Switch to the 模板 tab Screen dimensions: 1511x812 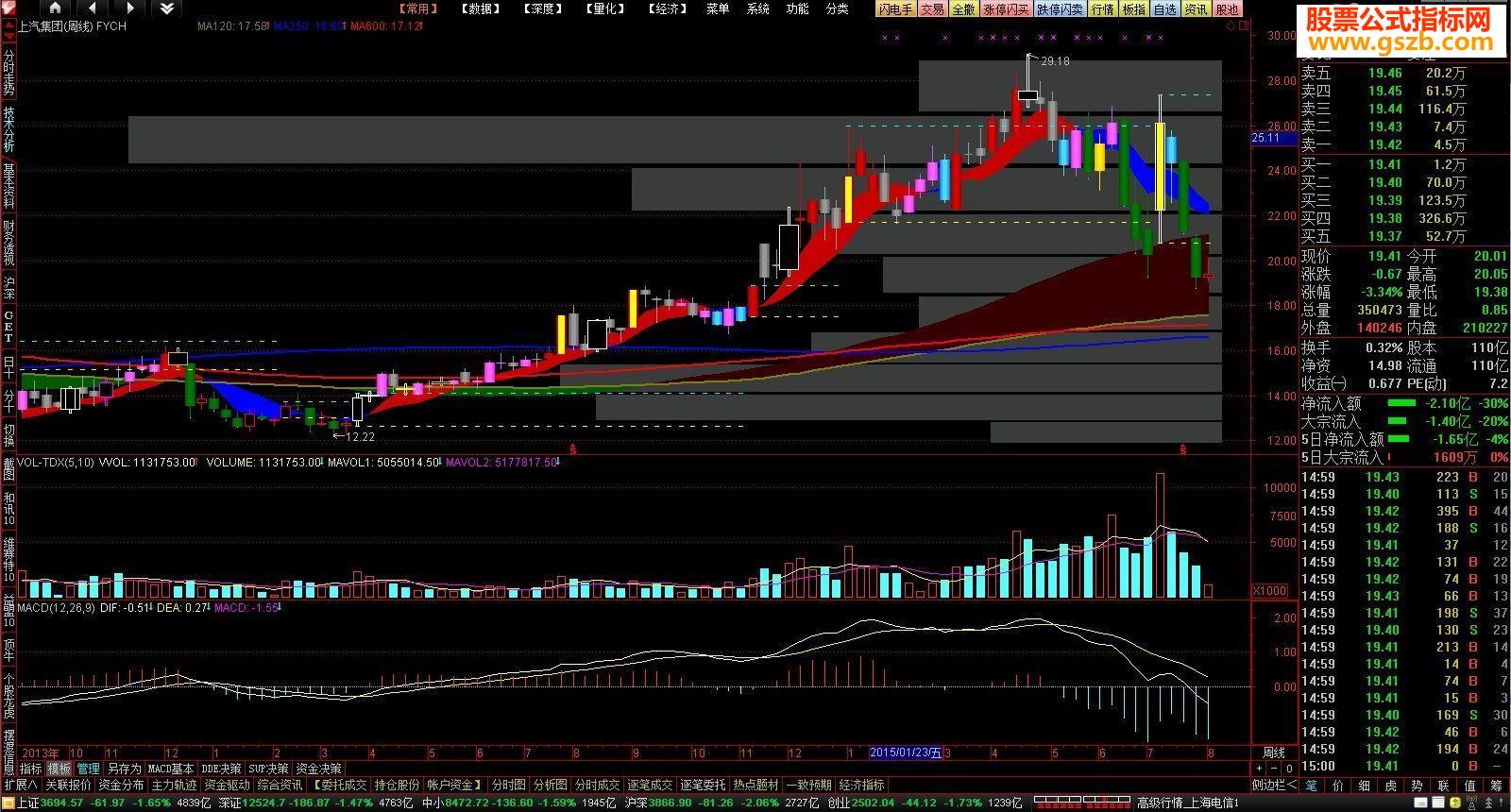pyautogui.click(x=59, y=769)
